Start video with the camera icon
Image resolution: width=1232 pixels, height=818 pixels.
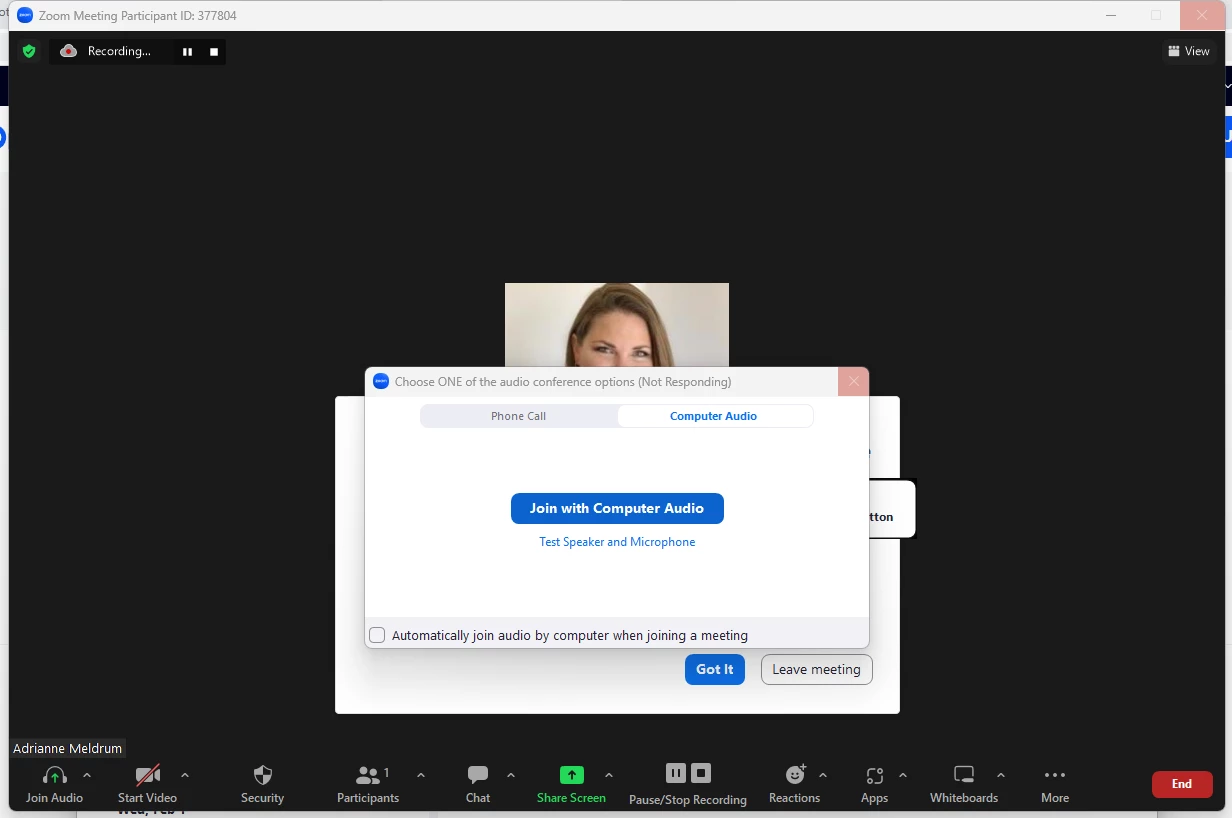coord(148,775)
